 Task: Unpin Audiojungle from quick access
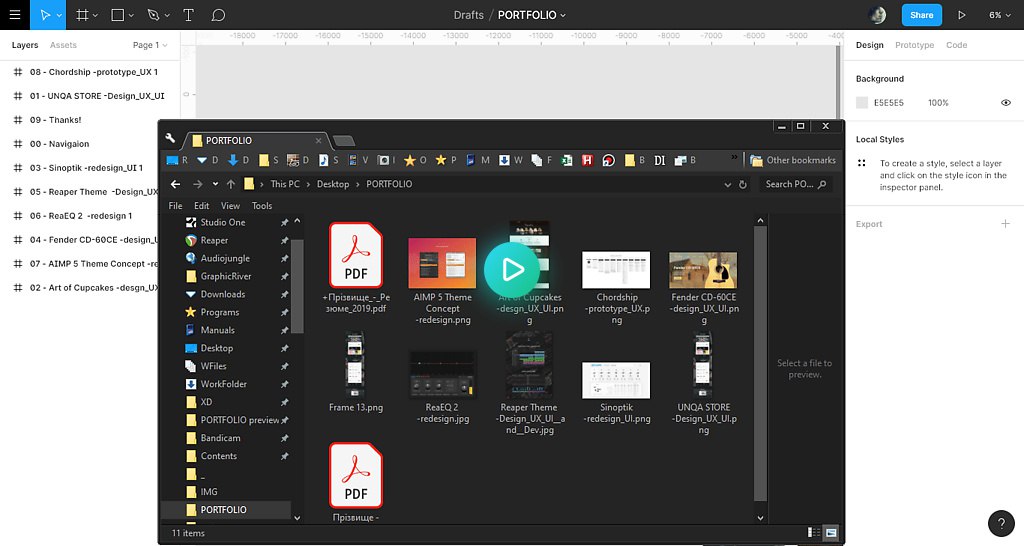284,259
